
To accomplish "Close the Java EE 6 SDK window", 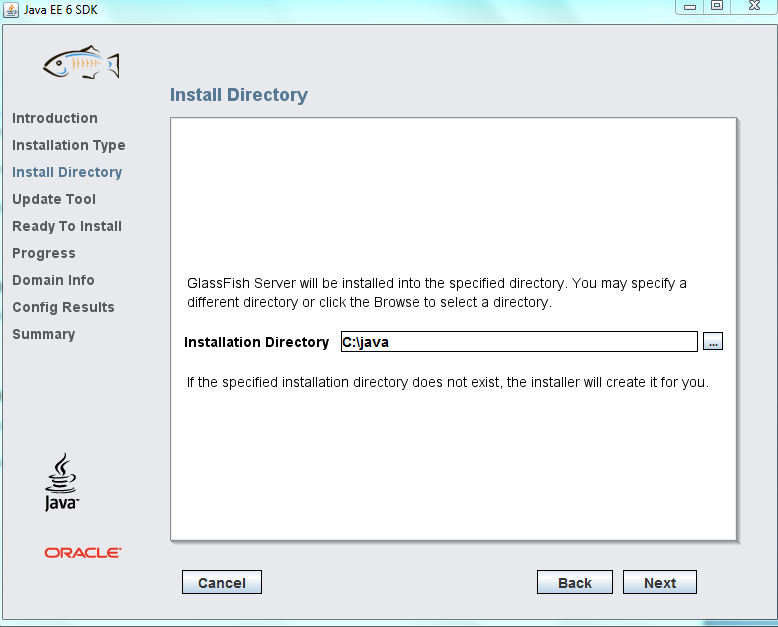I will coord(754,6).
